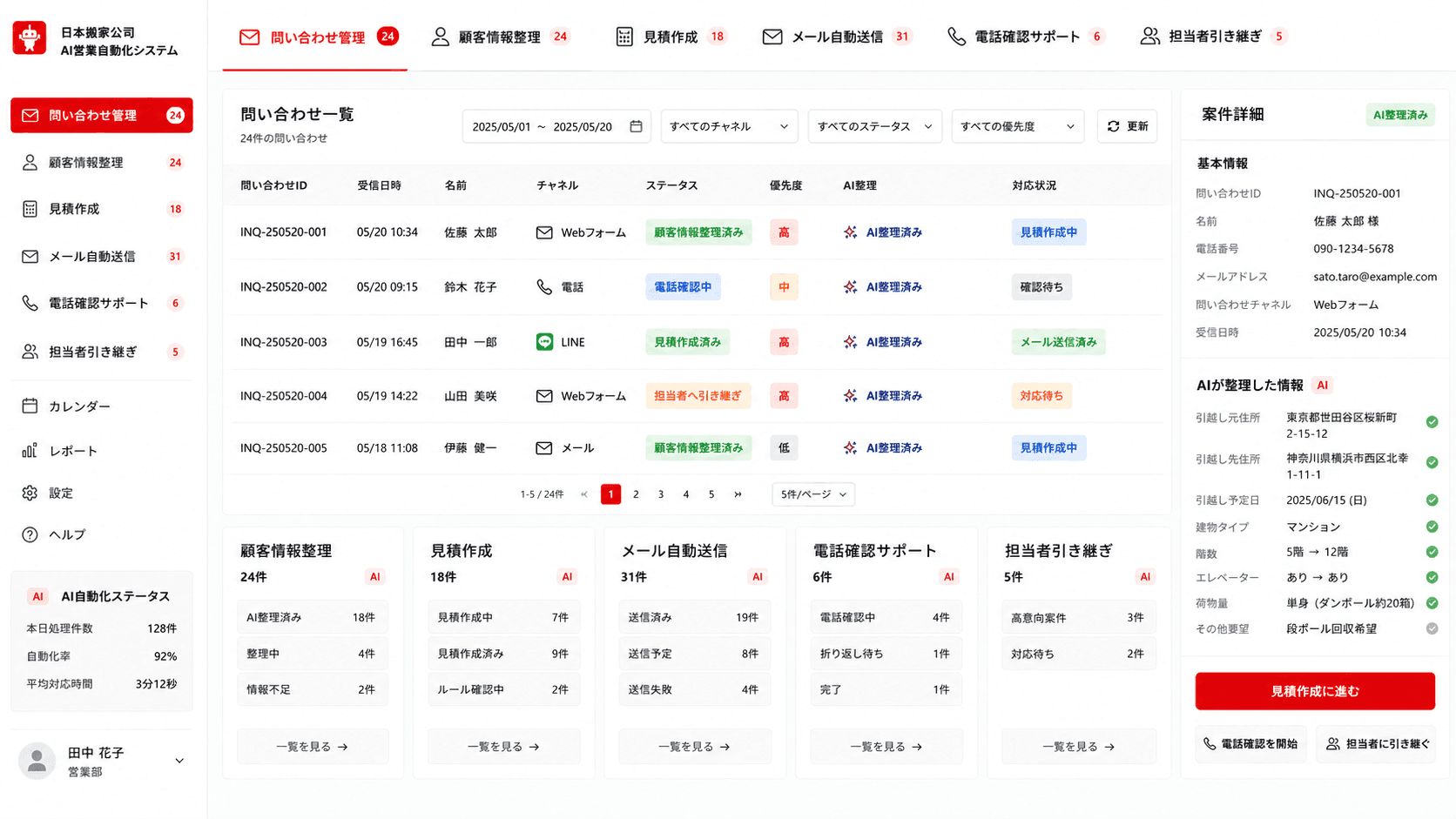The height and width of the screenshot is (819, 1456).
Task: Expand the user menu chevron for 田中 花子
Action: click(x=179, y=761)
